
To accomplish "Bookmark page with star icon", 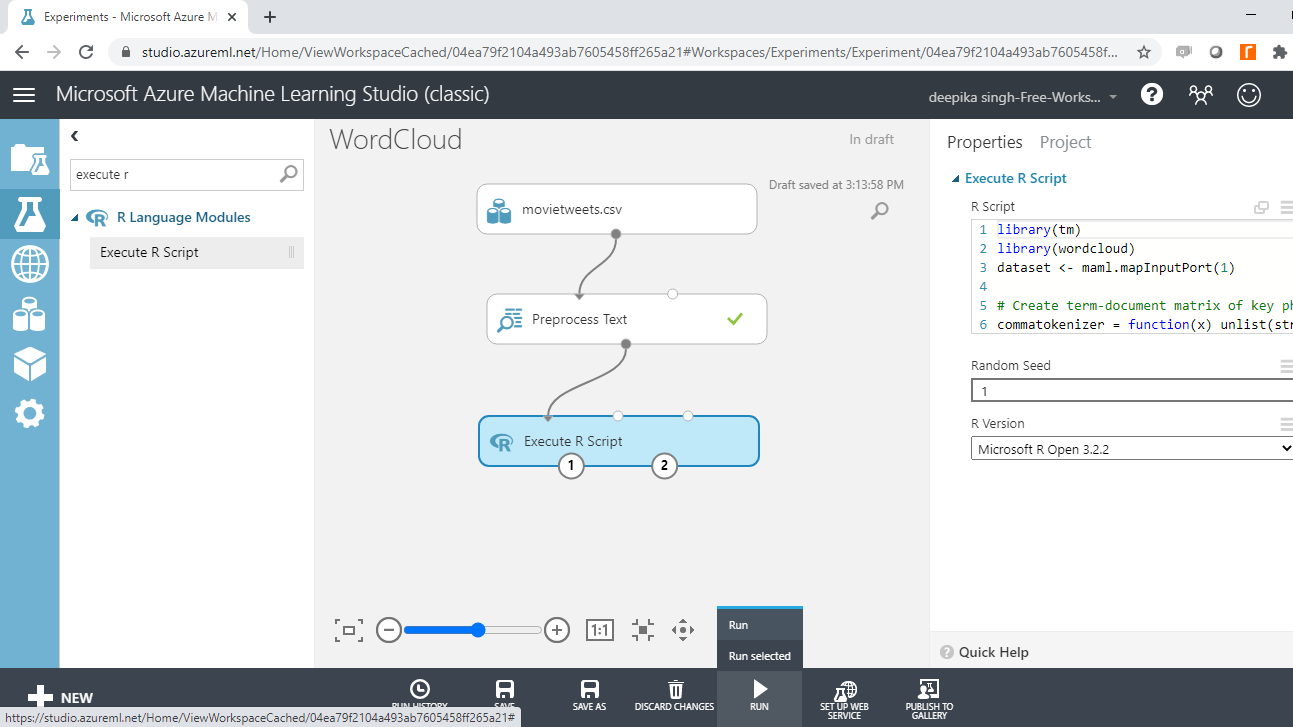I will (1144, 52).
